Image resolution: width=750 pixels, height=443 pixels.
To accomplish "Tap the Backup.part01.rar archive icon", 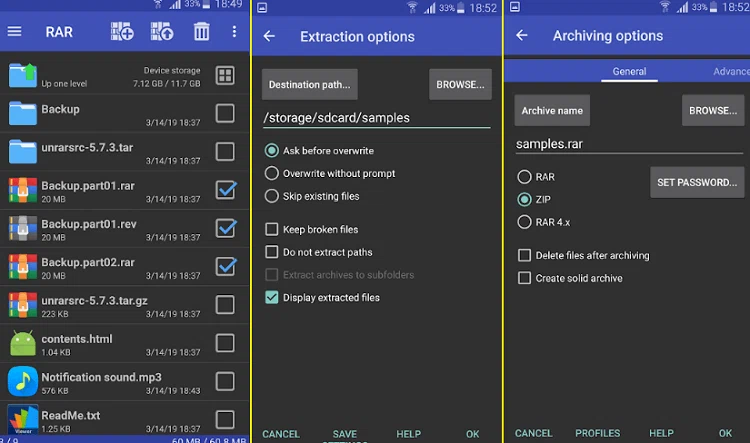I will click(22, 190).
